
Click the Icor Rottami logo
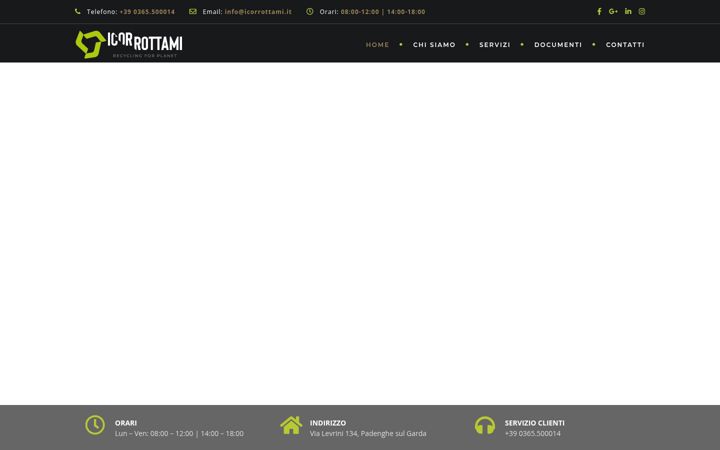[x=129, y=44]
